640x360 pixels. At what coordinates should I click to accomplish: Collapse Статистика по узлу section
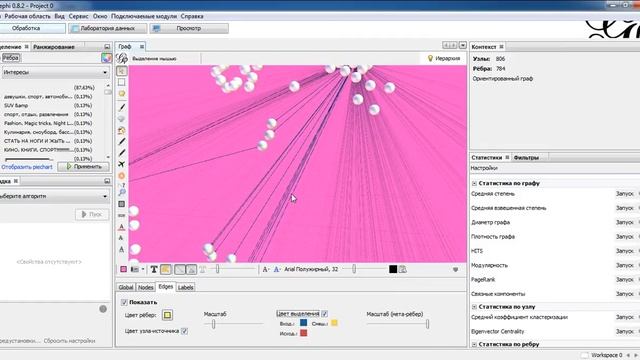474,307
